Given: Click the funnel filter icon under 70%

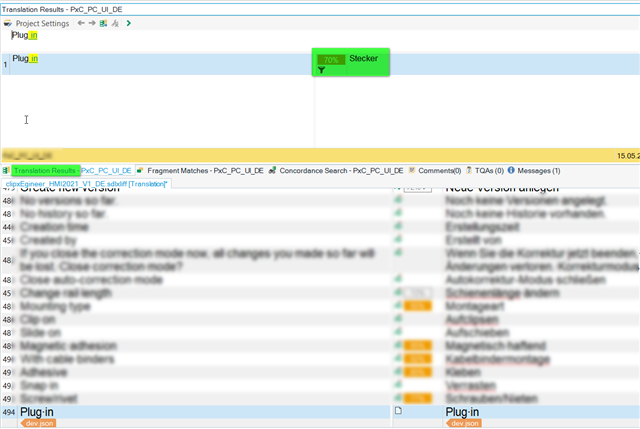Looking at the screenshot, I should pyautogui.click(x=322, y=70).
